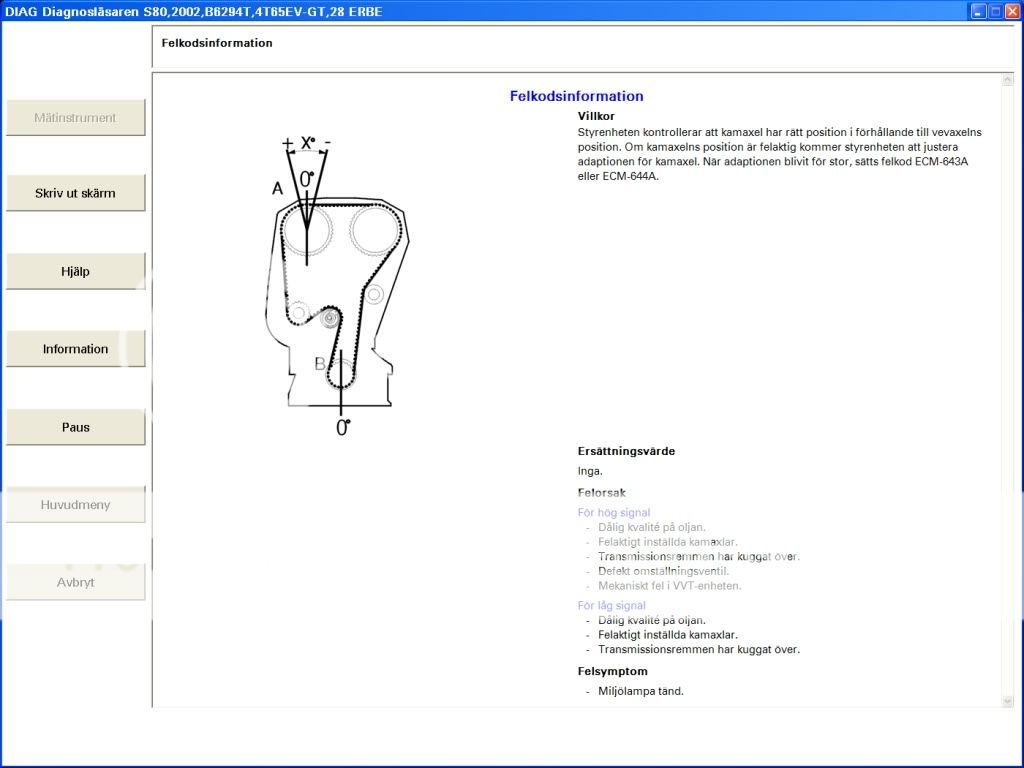Maximize the DIAG Diagnosläsaren window
The width and height of the screenshot is (1024, 768).
pyautogui.click(x=995, y=12)
